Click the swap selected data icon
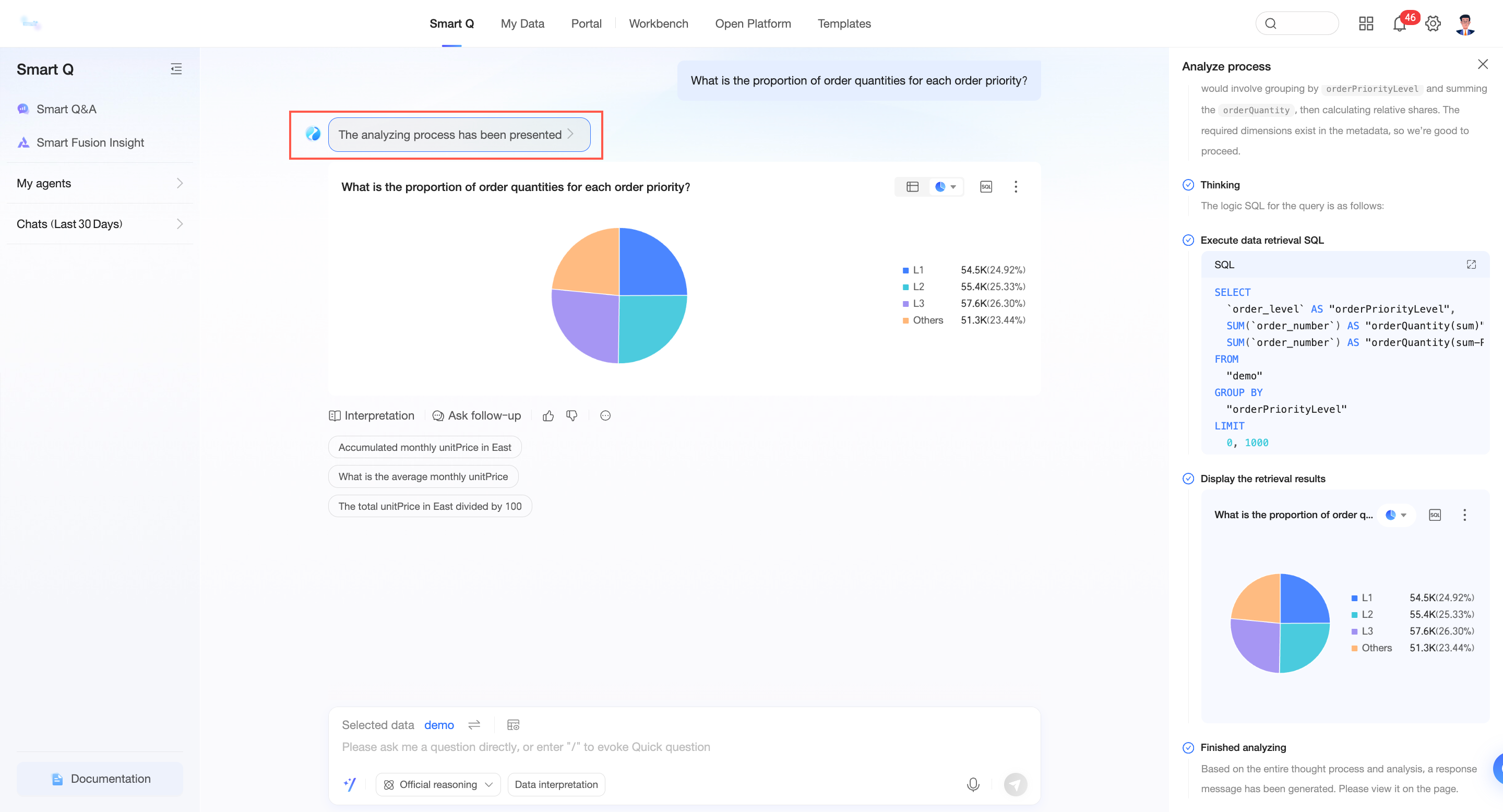1503x812 pixels. coord(474,724)
